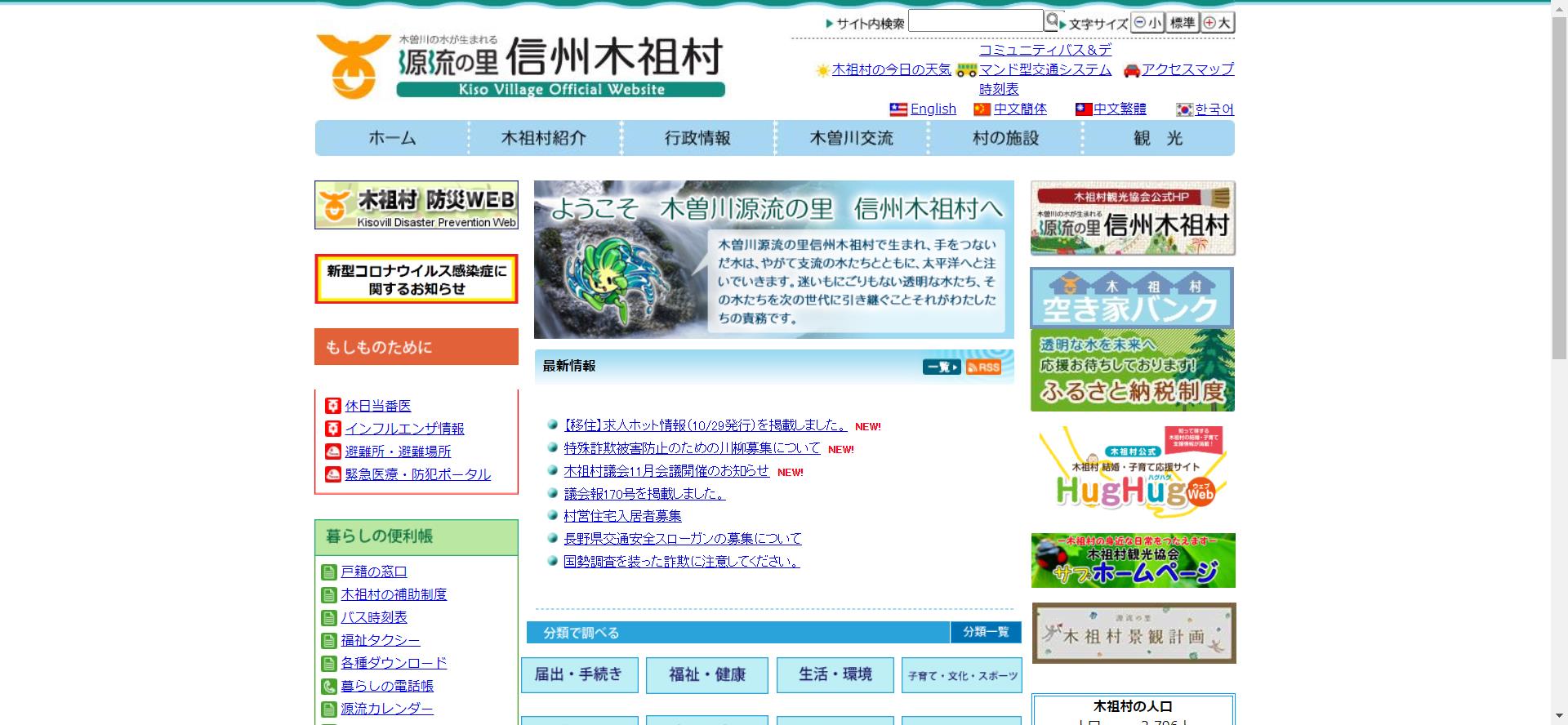This screenshot has width=1568, height=725.
Task: Set text size to 標準
Action: (1182, 23)
